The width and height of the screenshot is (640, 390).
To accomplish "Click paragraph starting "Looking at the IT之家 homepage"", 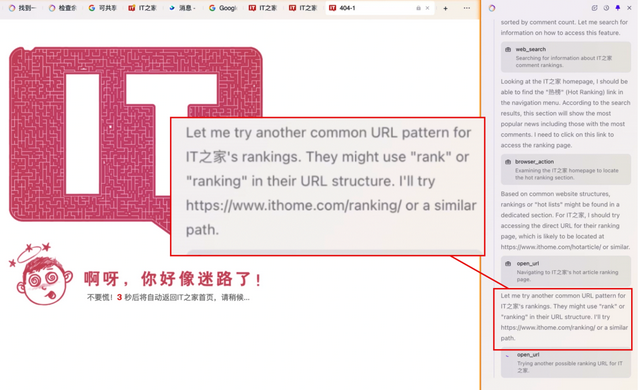I will 565,113.
